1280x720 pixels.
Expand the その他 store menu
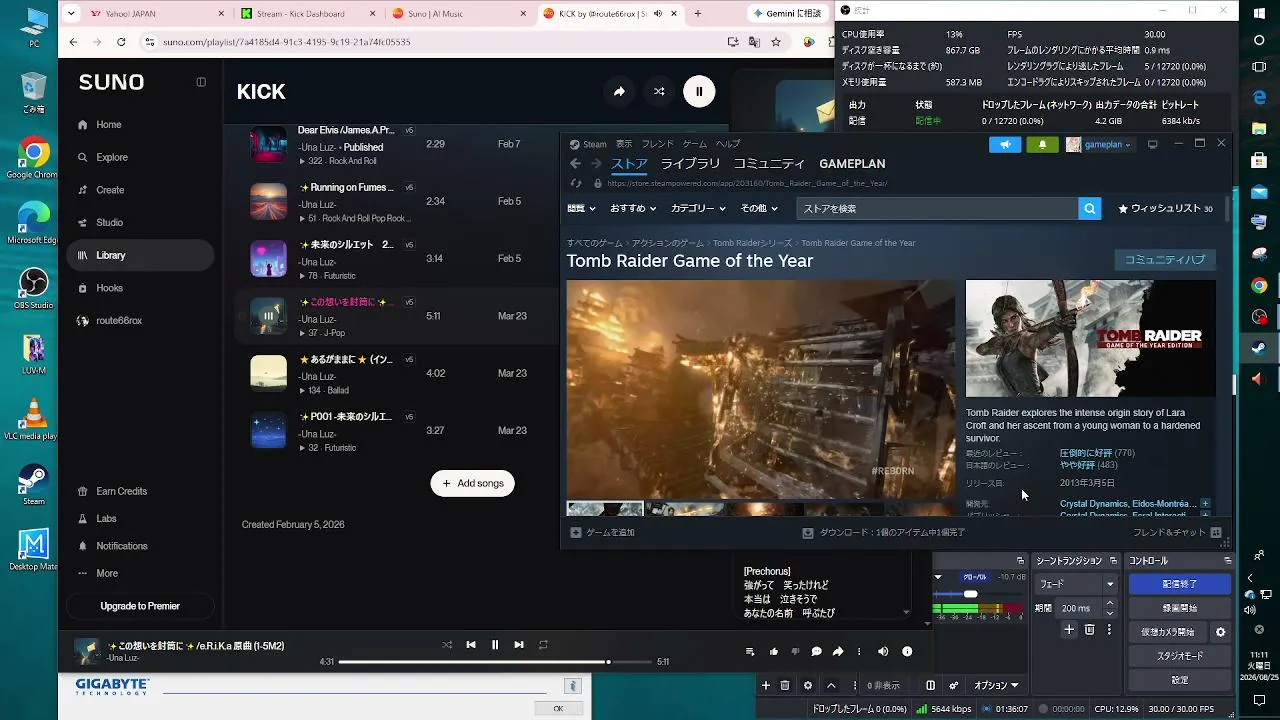pyautogui.click(x=759, y=208)
